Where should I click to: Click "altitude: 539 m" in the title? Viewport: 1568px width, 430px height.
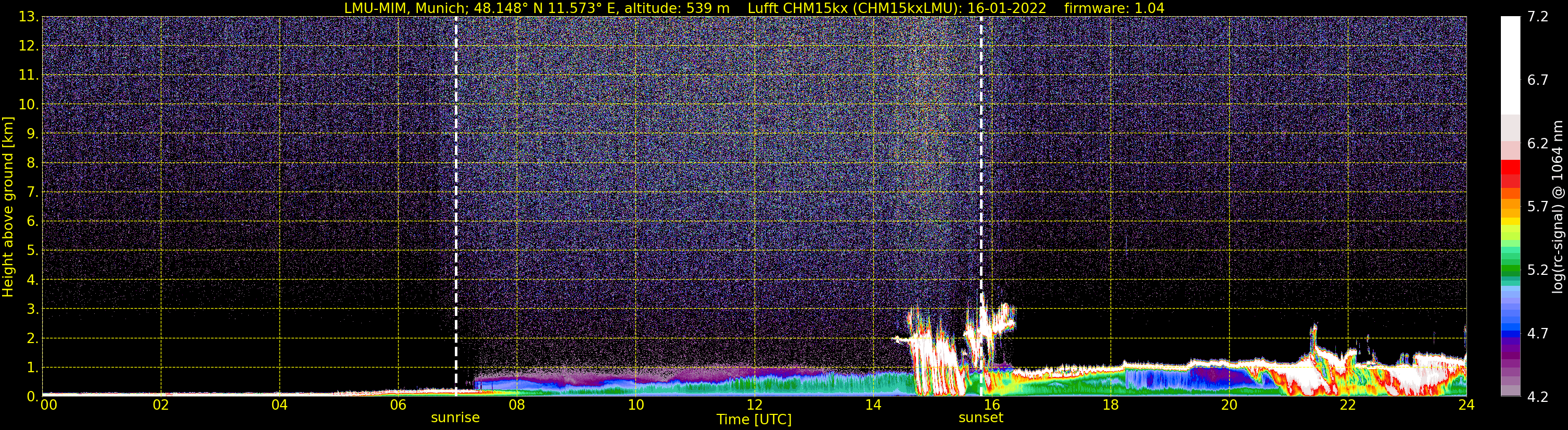(x=677, y=8)
